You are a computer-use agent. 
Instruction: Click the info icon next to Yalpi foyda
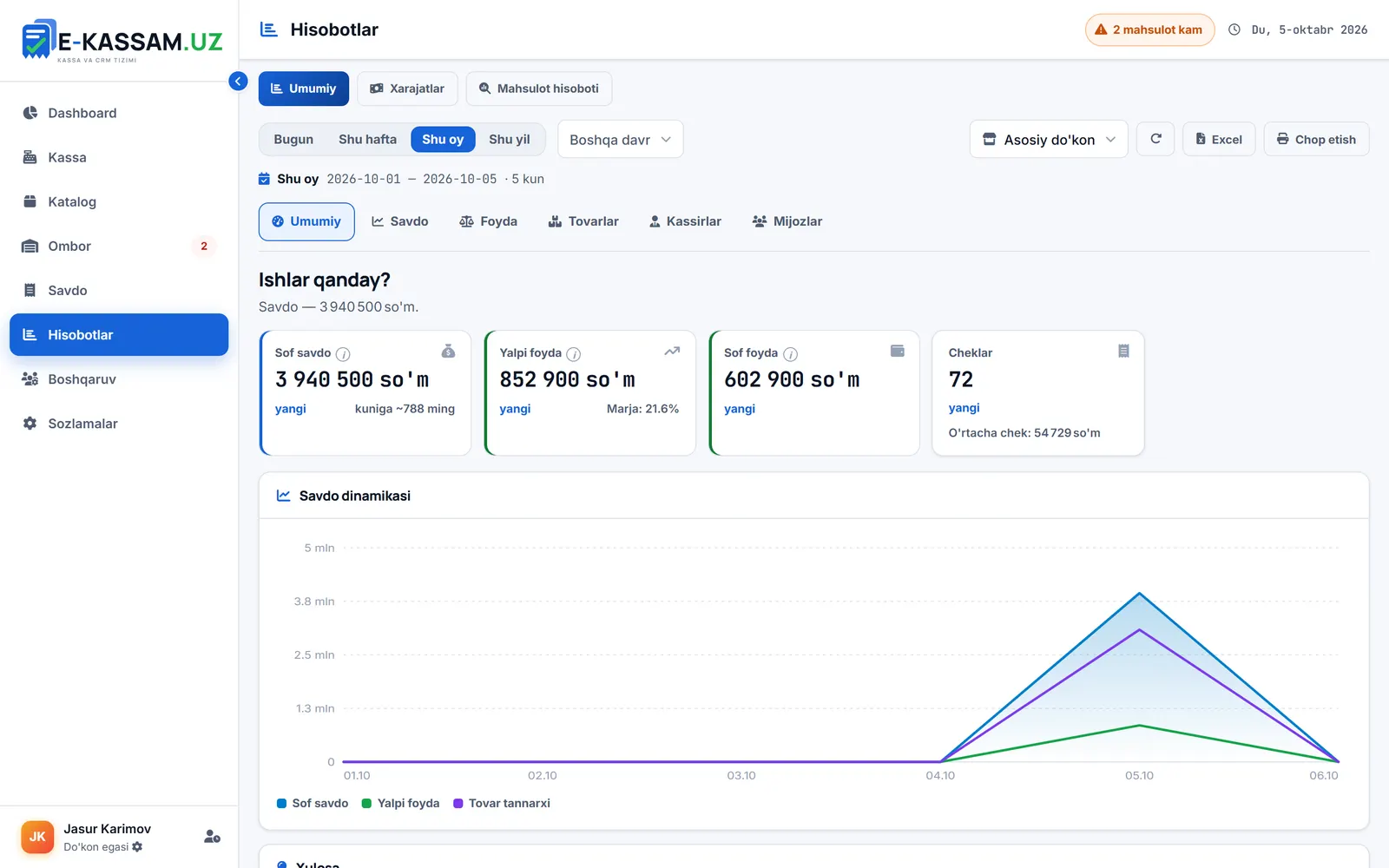pyautogui.click(x=574, y=354)
